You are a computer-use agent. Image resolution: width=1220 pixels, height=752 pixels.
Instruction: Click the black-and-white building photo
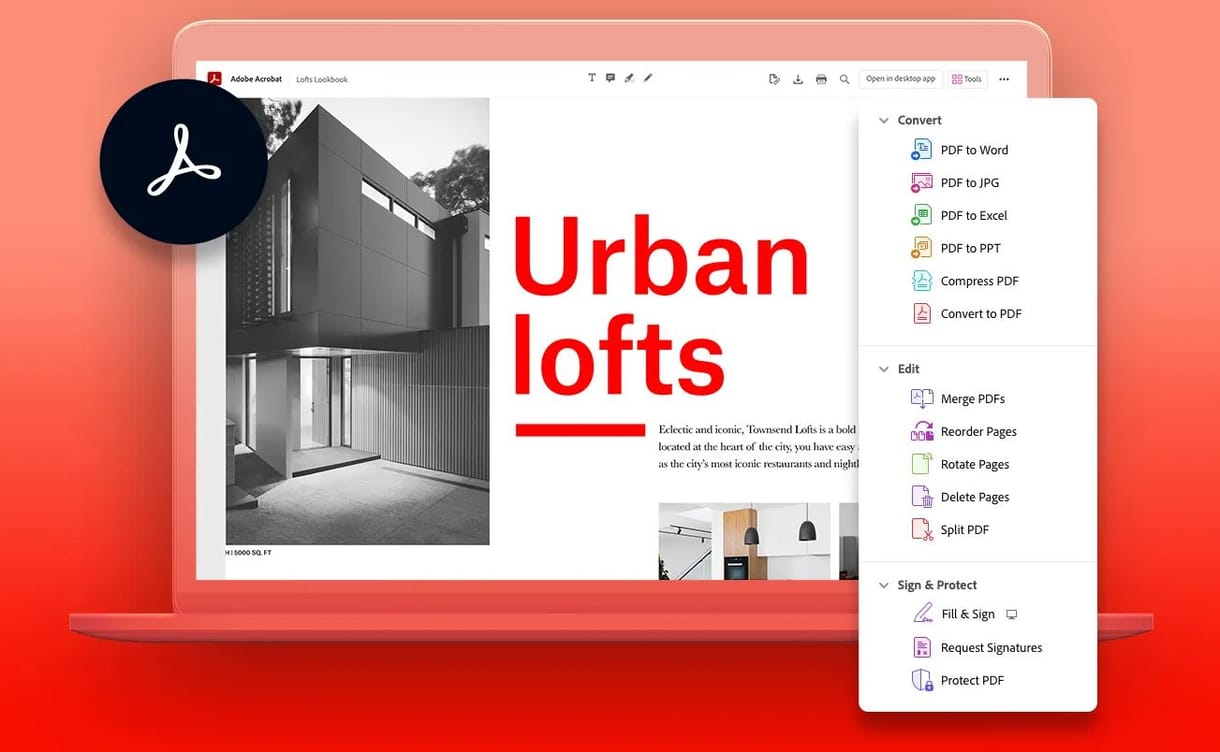[358, 321]
